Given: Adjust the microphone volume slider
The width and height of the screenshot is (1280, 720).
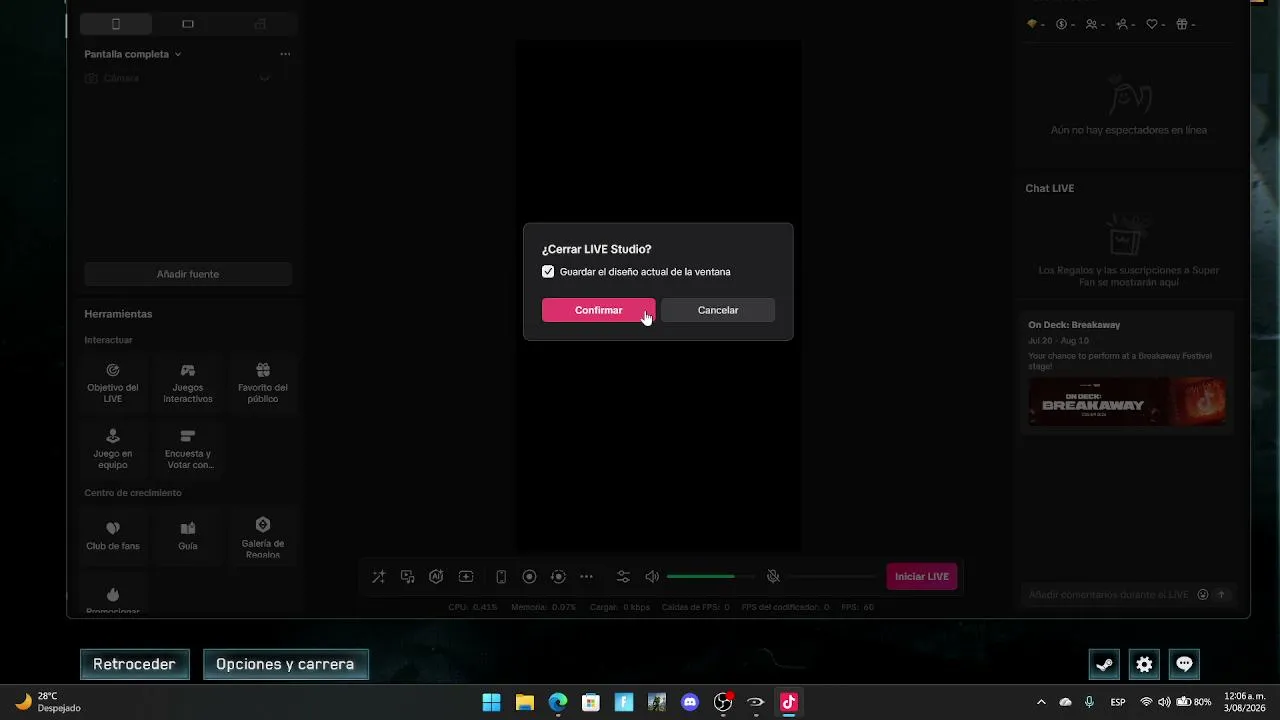Looking at the screenshot, I should (832, 577).
